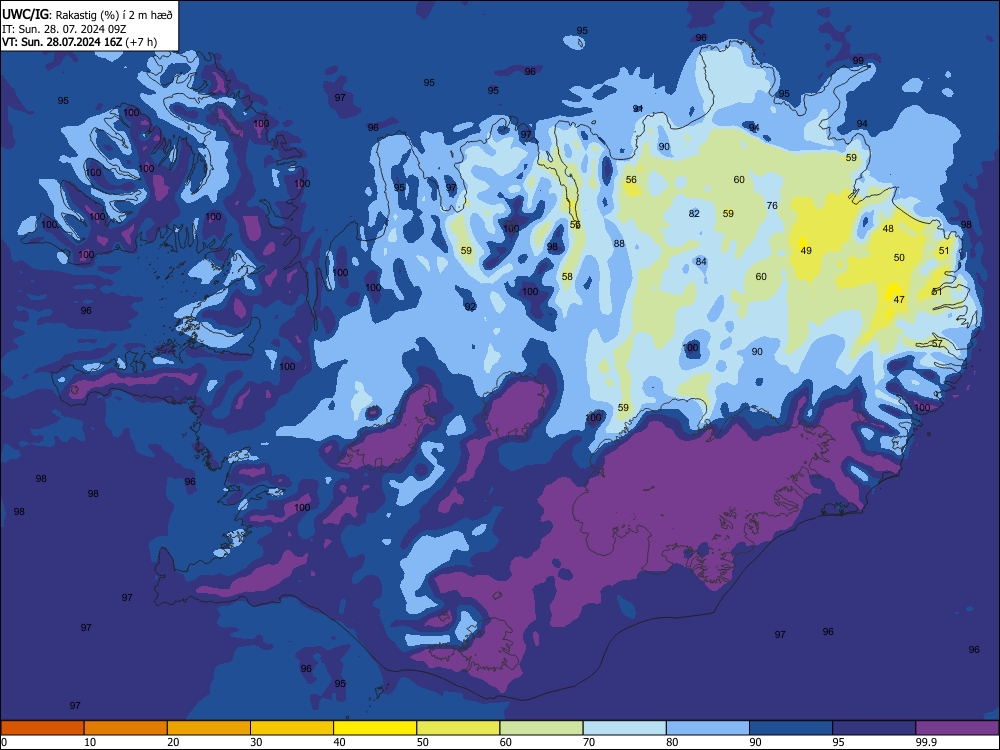Image resolution: width=1000 pixels, height=750 pixels.
Task: Click the 40–50 bright yellow legend swatch
Action: [x=375, y=728]
